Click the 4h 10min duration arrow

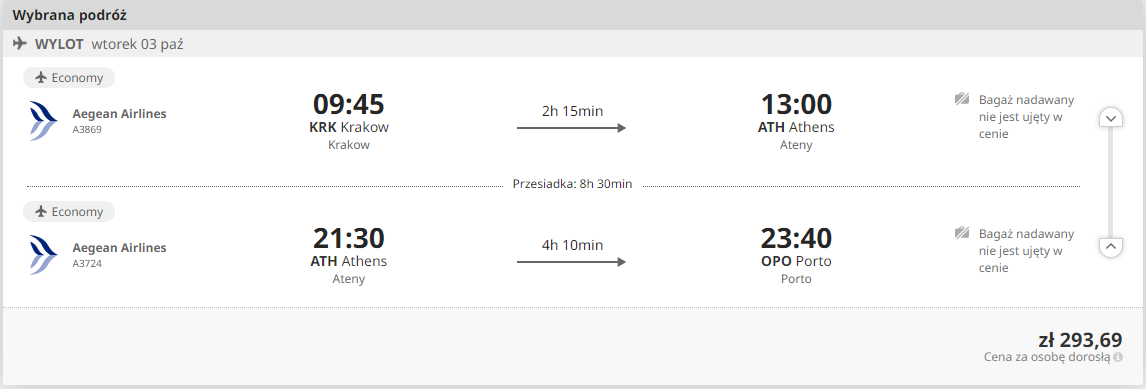[572, 262]
